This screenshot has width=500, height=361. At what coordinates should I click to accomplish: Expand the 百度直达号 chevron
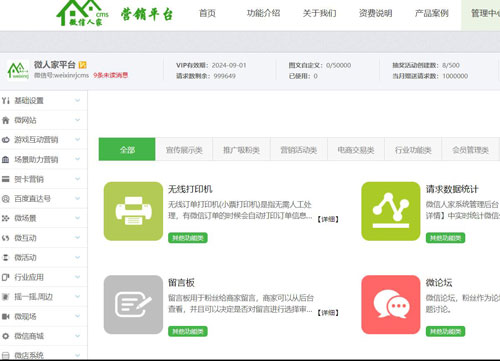77,199
